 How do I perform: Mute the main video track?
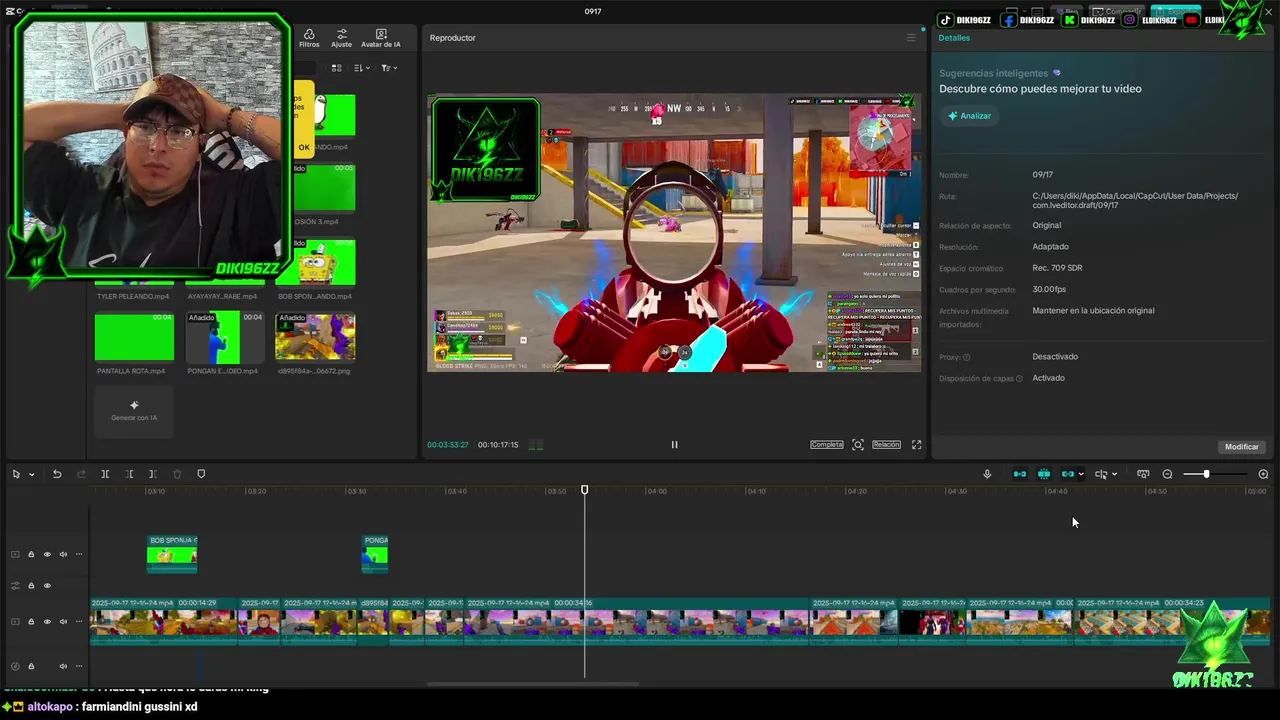[63, 622]
